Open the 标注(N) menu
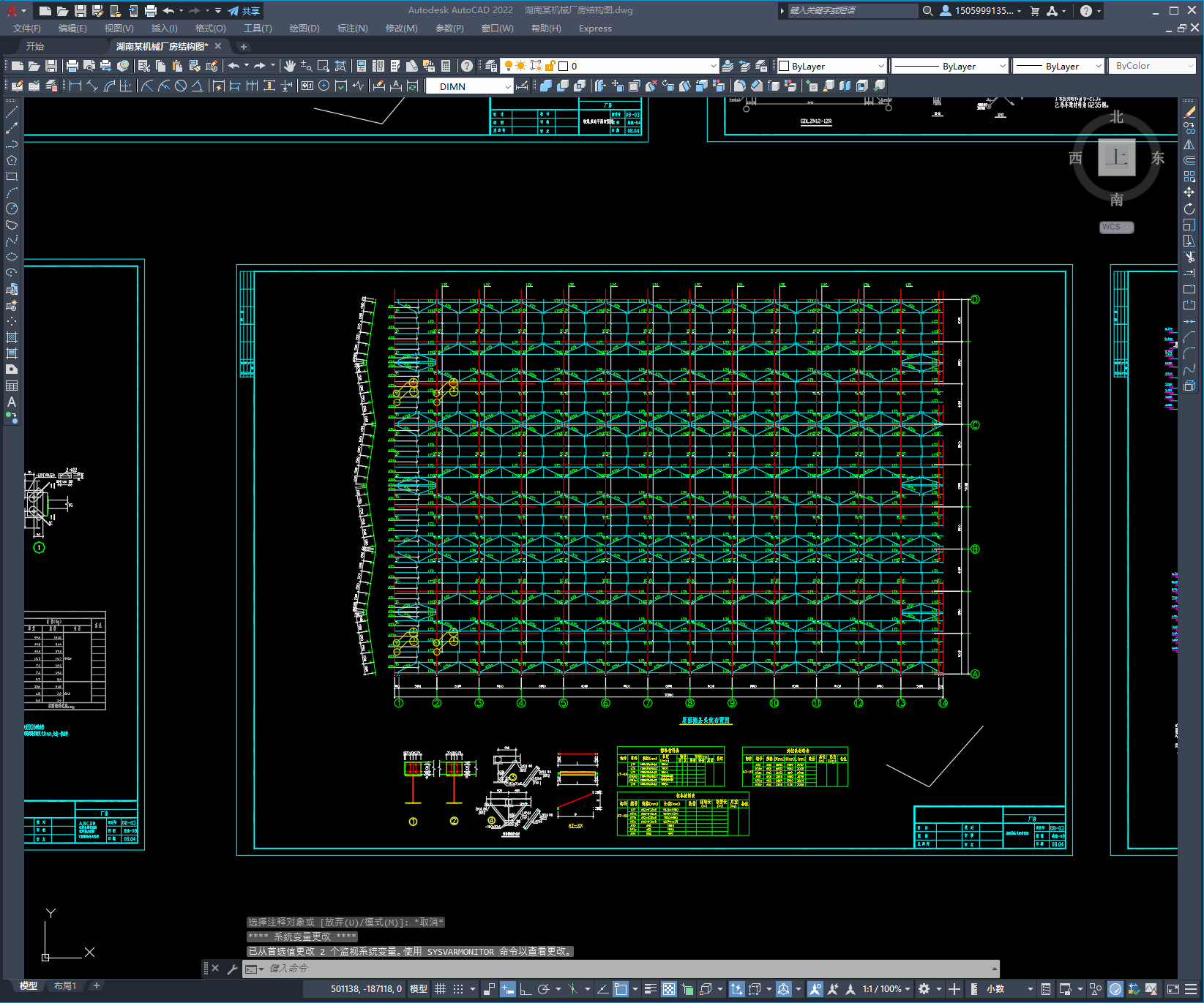 click(352, 29)
